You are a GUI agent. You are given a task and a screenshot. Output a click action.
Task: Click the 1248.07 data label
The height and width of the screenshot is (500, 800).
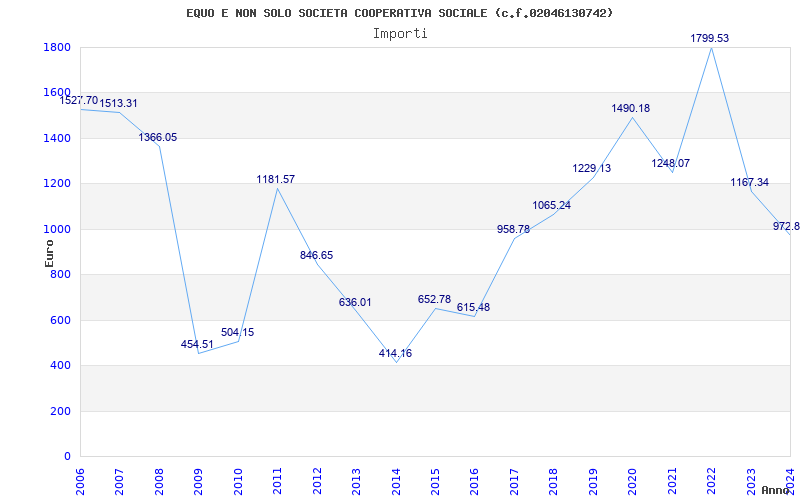coord(670,164)
